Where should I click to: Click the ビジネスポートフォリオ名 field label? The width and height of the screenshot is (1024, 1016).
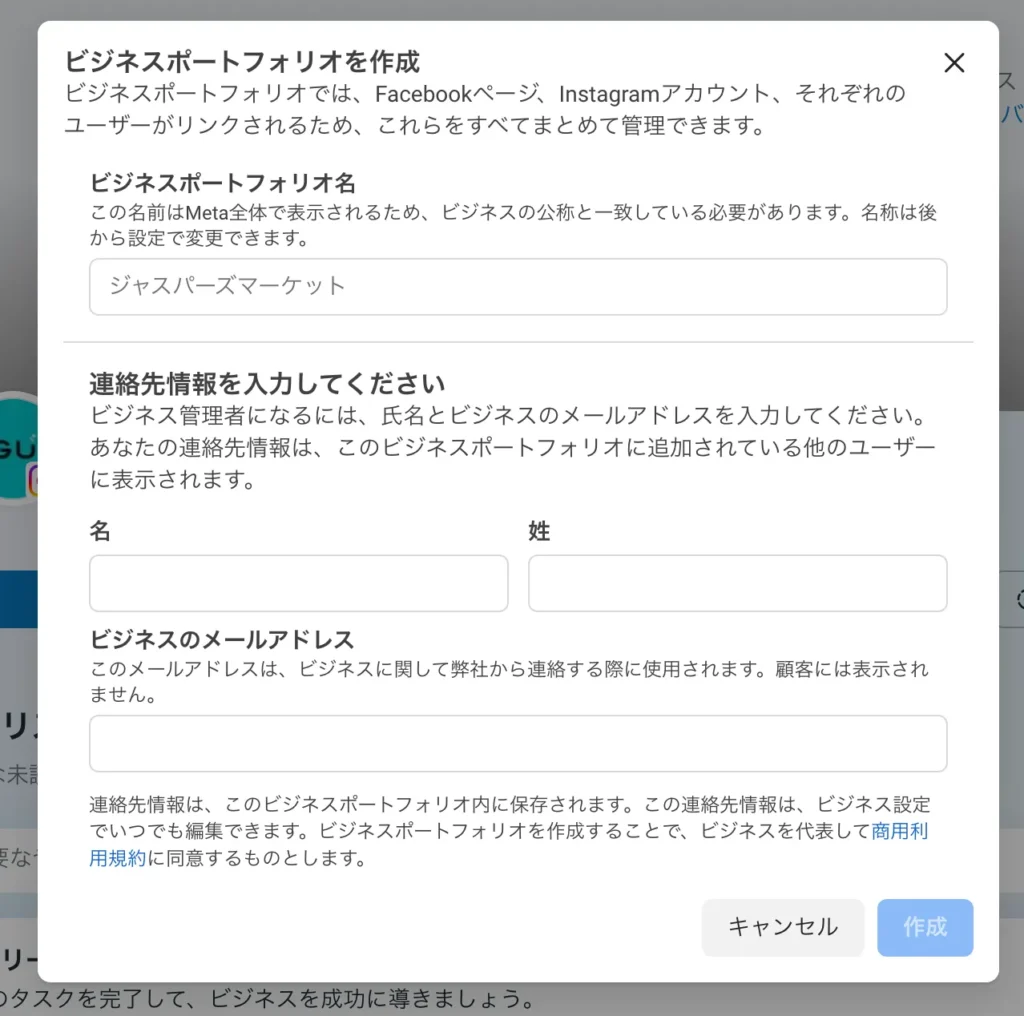[x=223, y=183]
